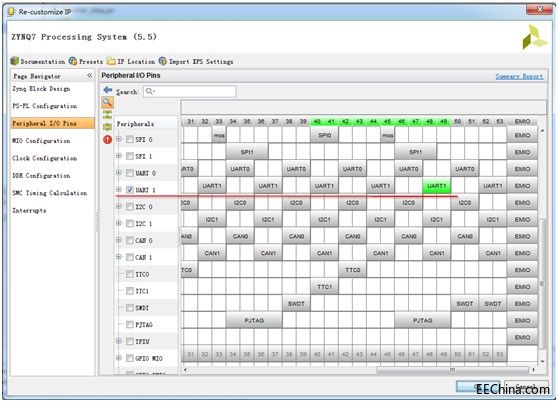Click EMIO button in SPI 0 row
Screen dimensions: 558x402
coord(522,136)
